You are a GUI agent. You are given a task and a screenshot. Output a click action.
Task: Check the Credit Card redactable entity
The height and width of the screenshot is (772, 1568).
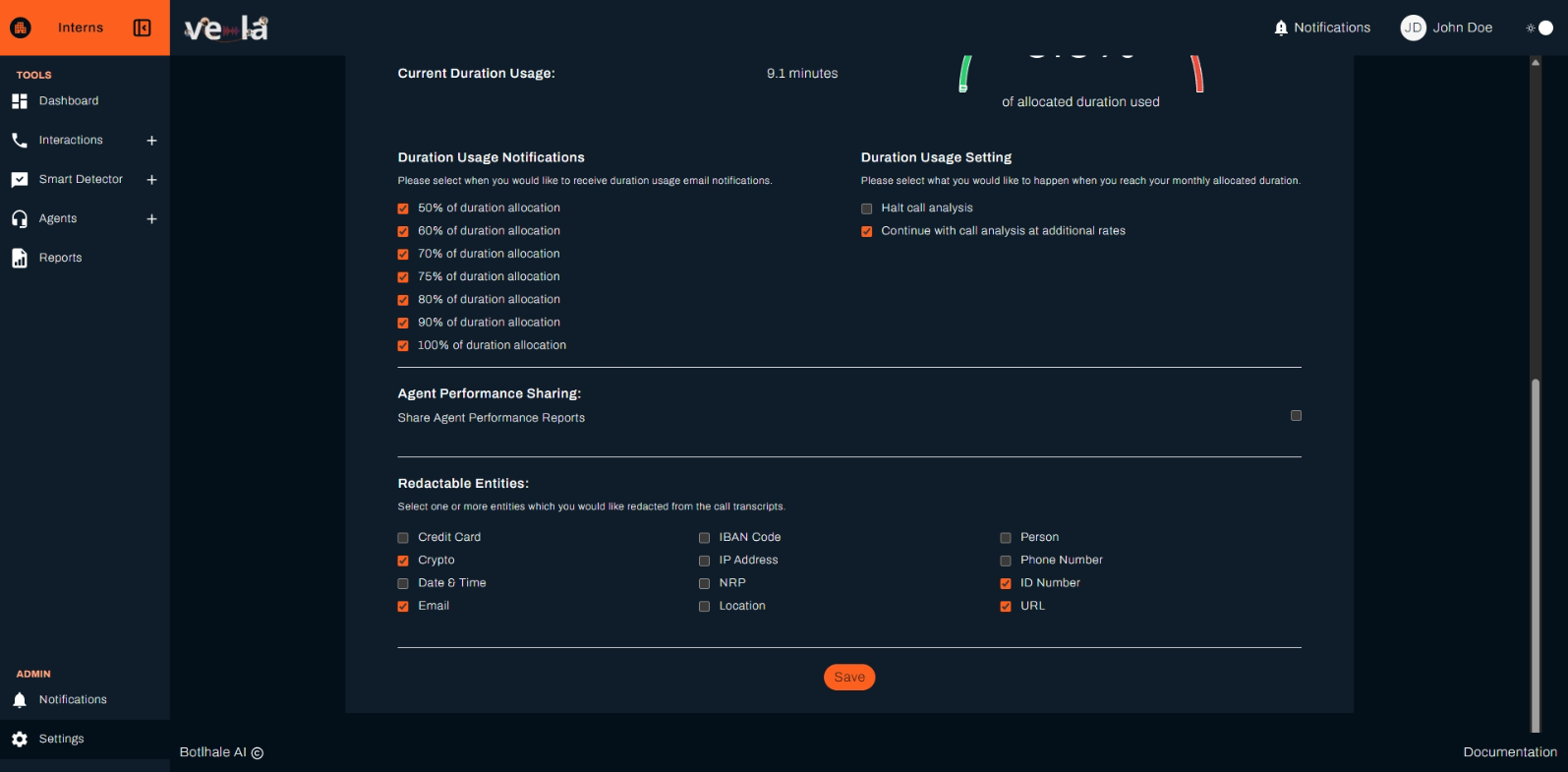pyautogui.click(x=403, y=538)
